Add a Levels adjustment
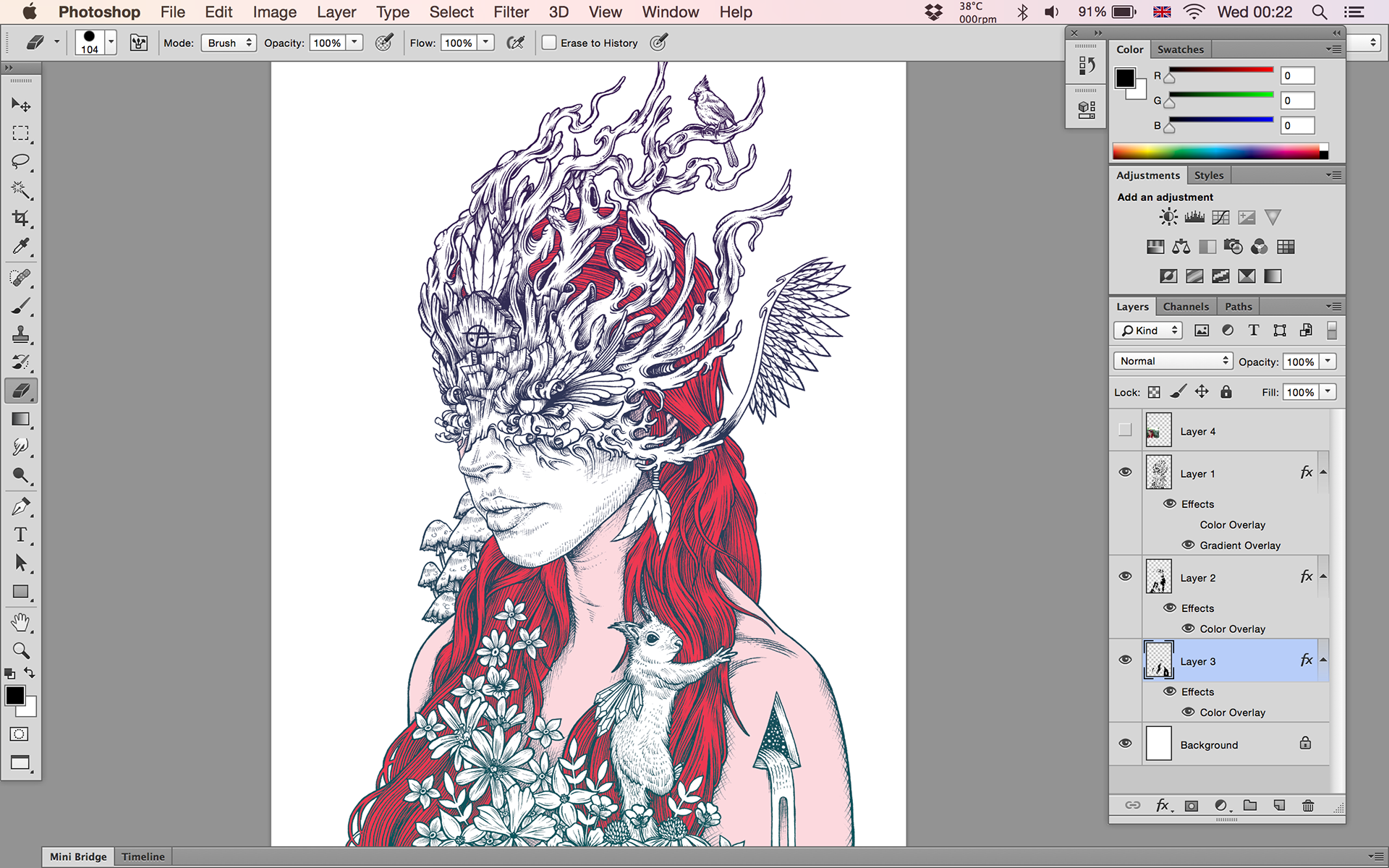1389x868 pixels. coord(1194,217)
